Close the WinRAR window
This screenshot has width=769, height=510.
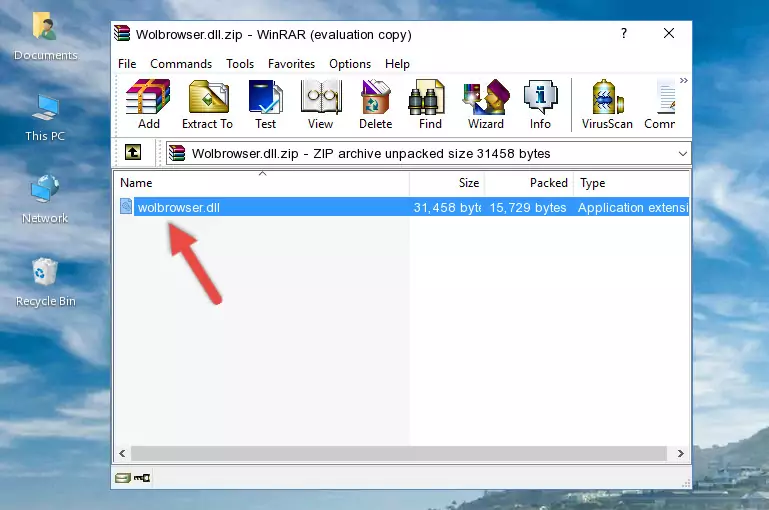click(x=668, y=33)
